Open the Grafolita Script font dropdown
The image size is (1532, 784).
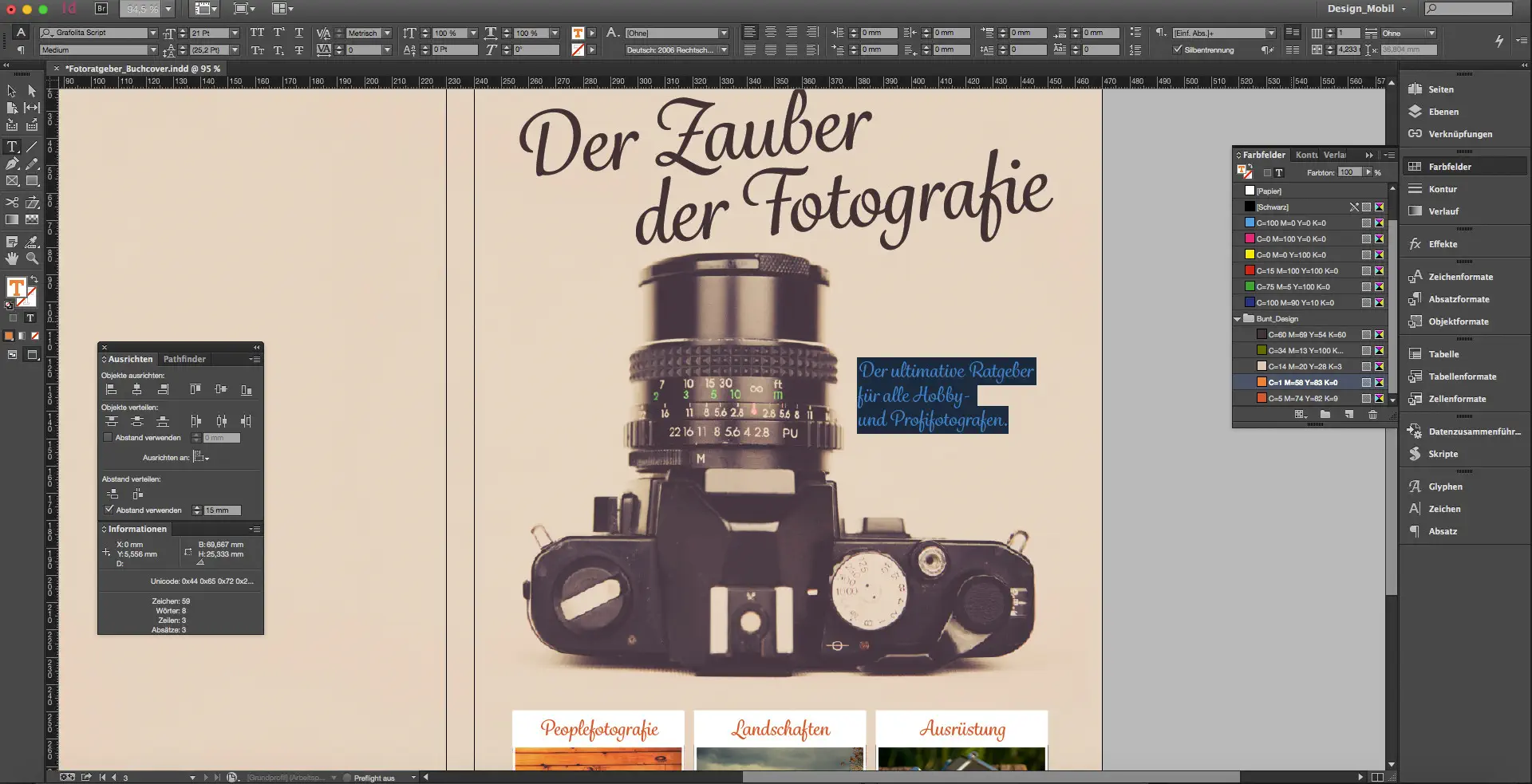pyautogui.click(x=155, y=33)
